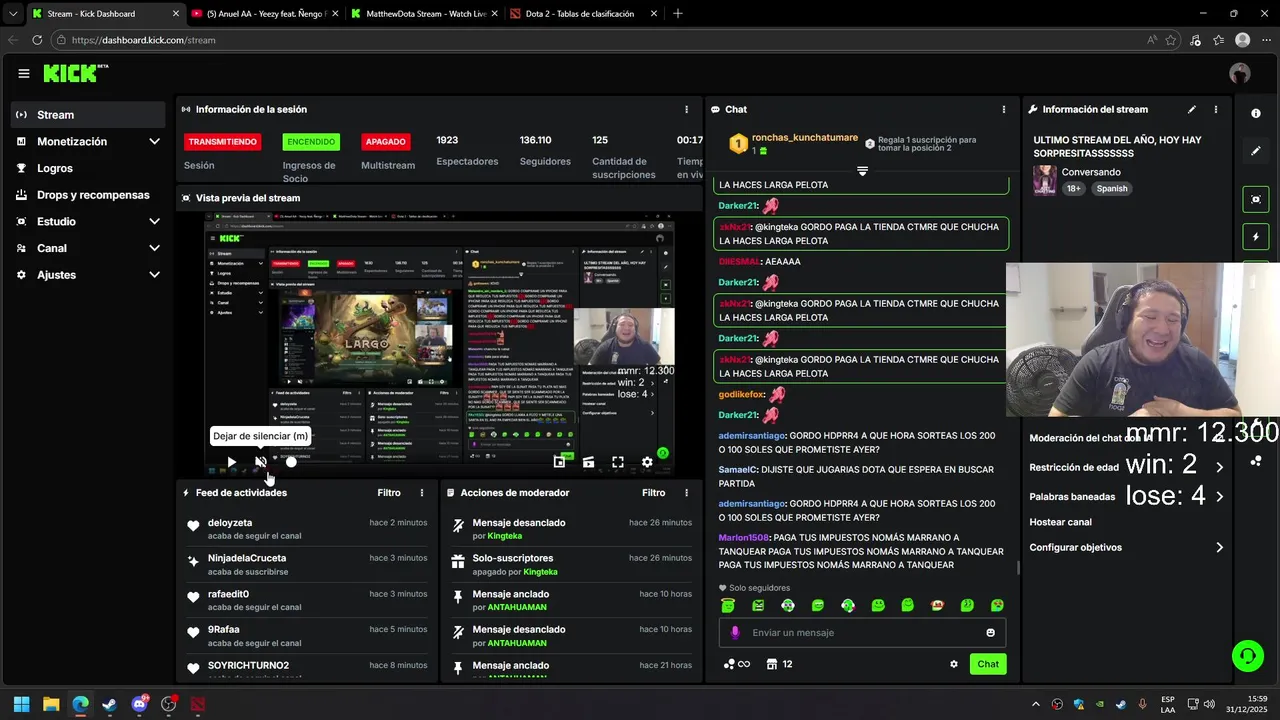The height and width of the screenshot is (720, 1280).
Task: Open Logros in the left sidebar
Action: point(88,168)
